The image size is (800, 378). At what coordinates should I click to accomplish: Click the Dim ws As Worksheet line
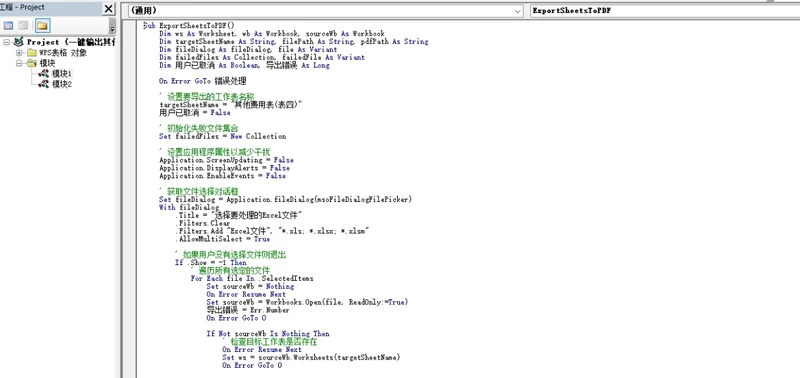(x=271, y=34)
